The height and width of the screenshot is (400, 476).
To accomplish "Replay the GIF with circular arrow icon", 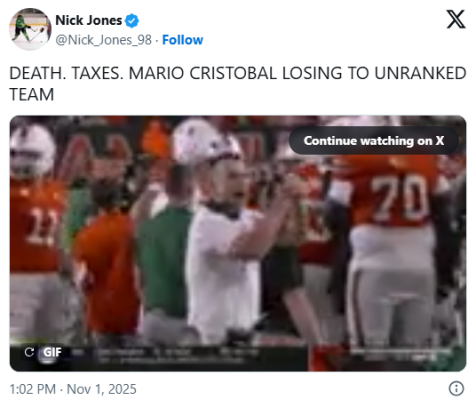I will pyautogui.click(x=29, y=352).
